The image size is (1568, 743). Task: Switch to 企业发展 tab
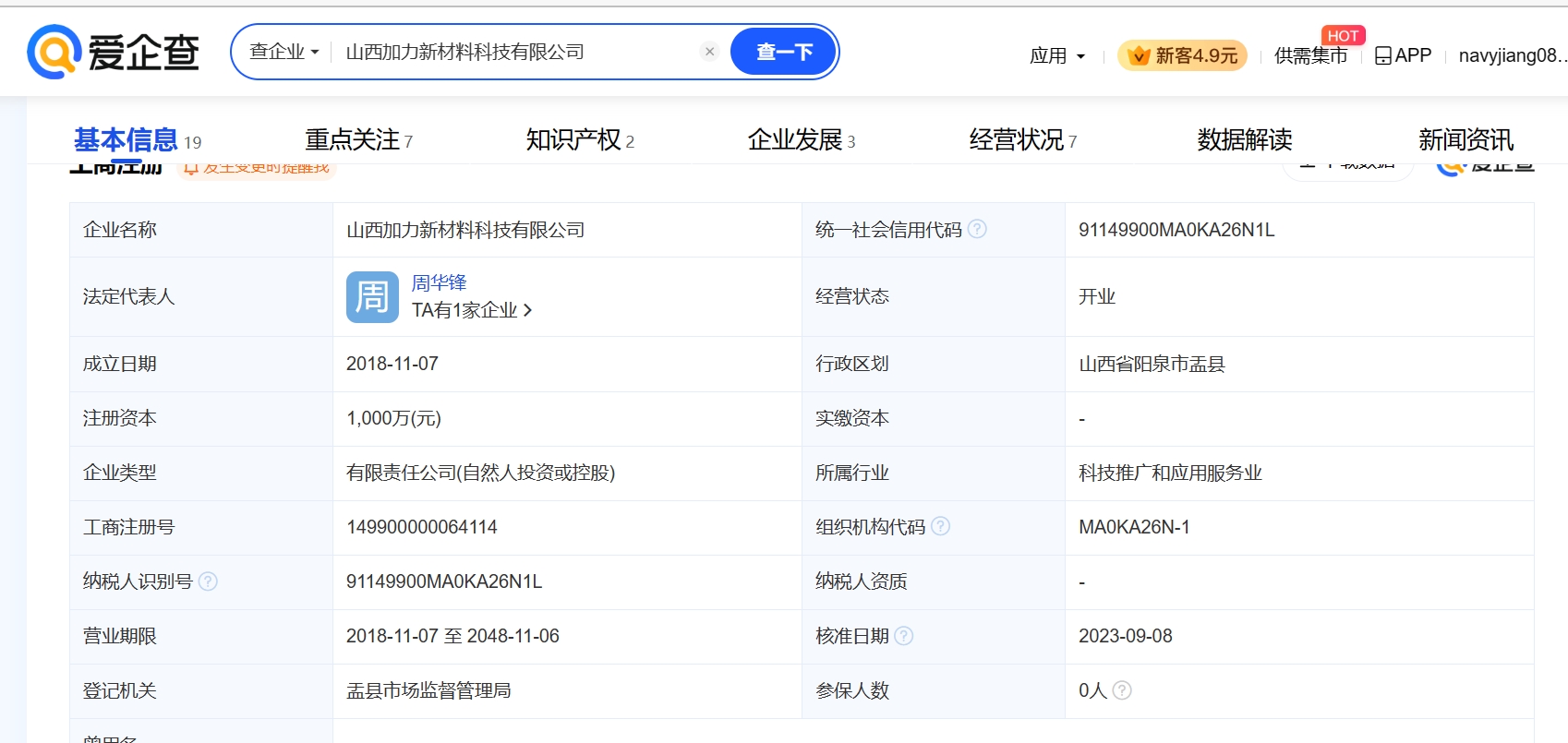(x=802, y=140)
